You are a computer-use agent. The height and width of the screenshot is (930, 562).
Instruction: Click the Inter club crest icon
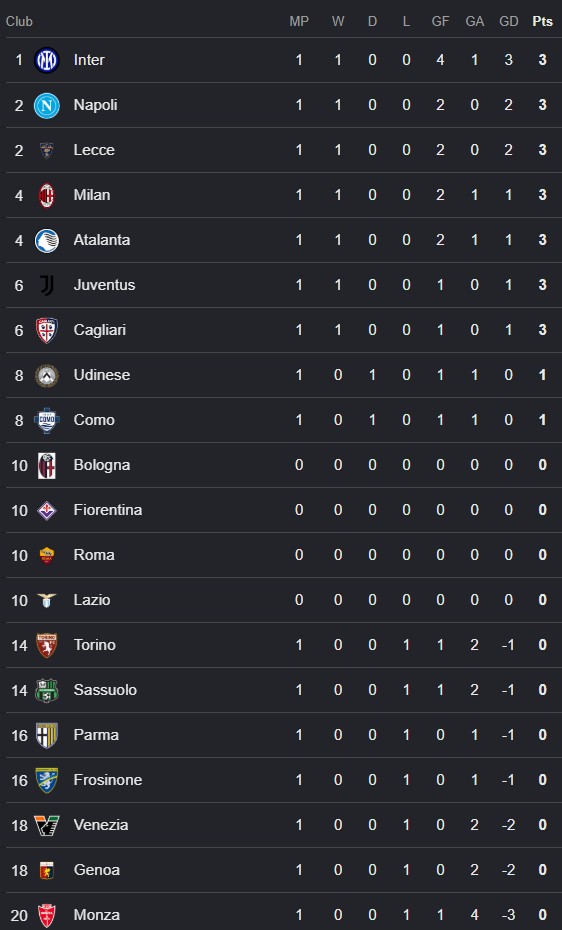coord(46,60)
